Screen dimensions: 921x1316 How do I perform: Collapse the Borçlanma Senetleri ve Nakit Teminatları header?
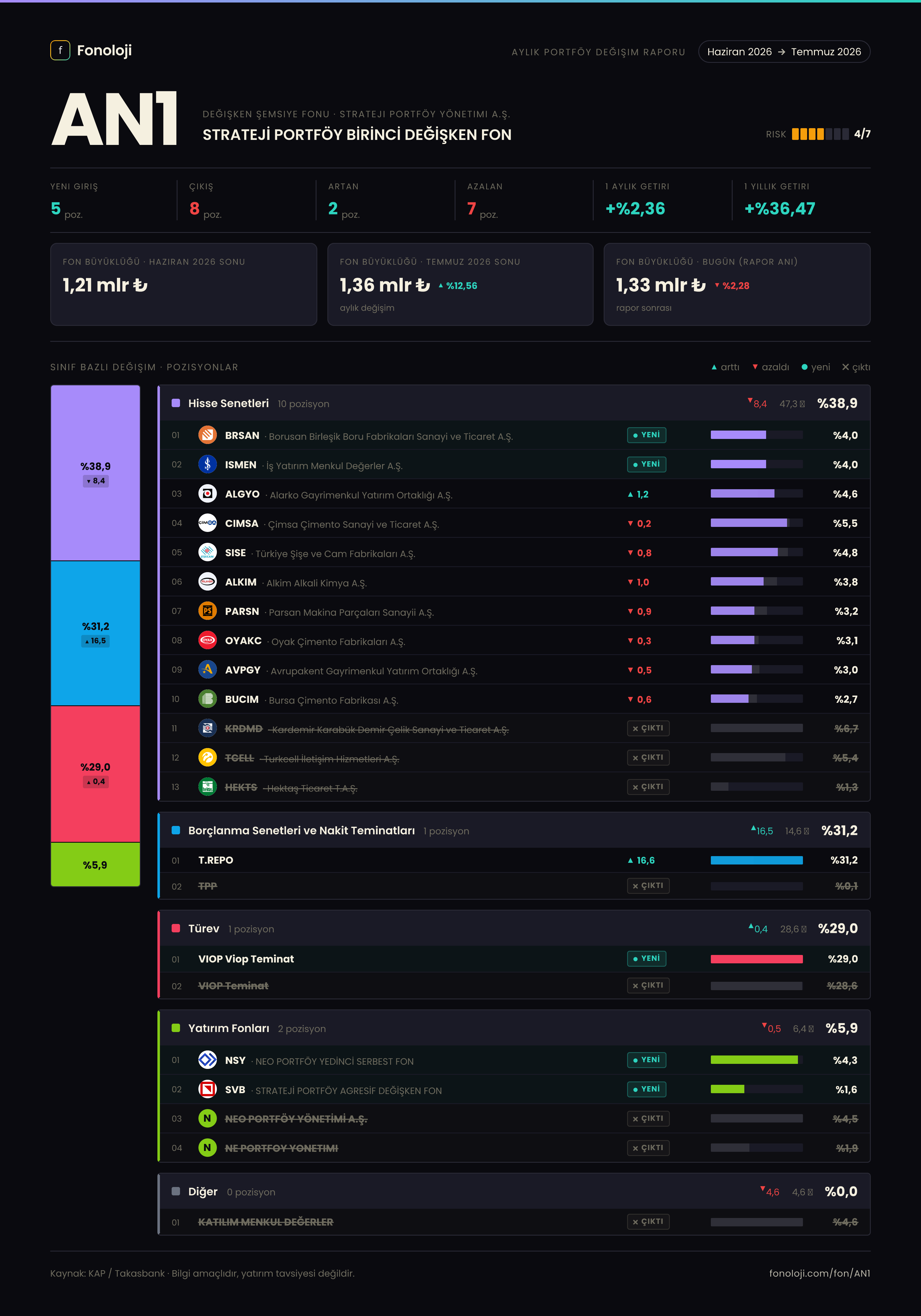point(514,830)
